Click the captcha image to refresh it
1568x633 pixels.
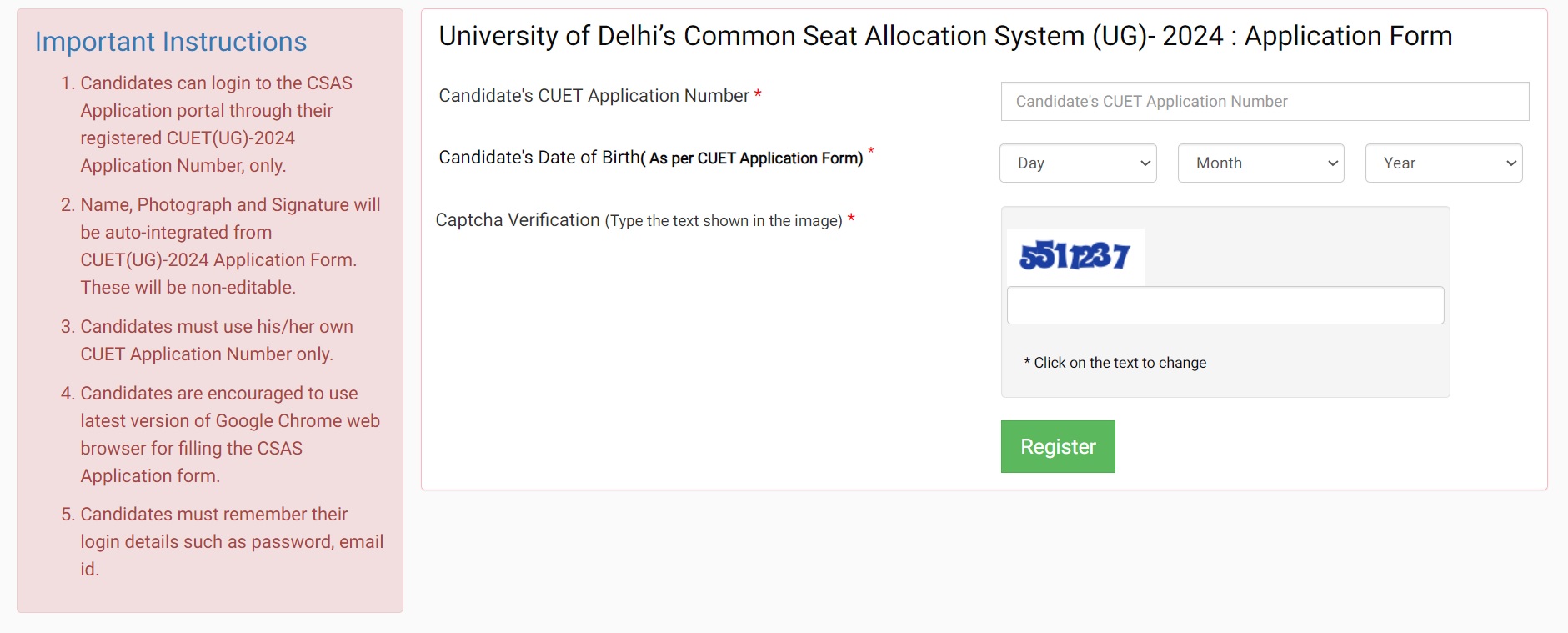pos(1075,256)
